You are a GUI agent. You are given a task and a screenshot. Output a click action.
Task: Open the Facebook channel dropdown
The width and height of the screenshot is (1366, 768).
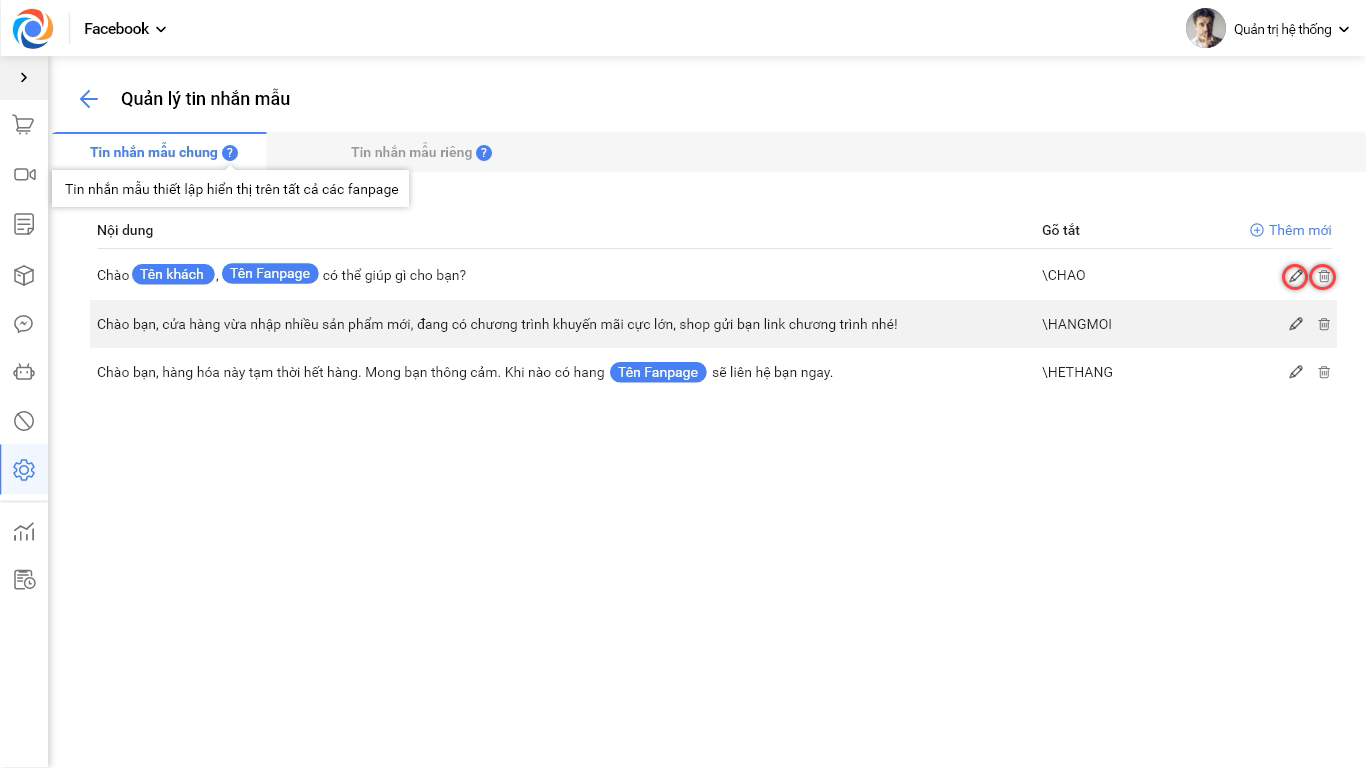(x=125, y=29)
